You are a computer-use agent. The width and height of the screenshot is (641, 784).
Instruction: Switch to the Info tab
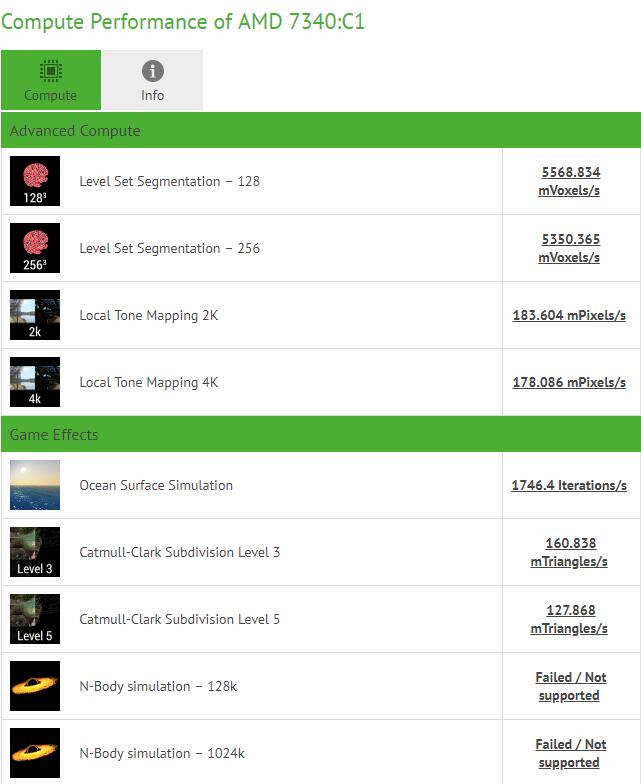tap(152, 80)
